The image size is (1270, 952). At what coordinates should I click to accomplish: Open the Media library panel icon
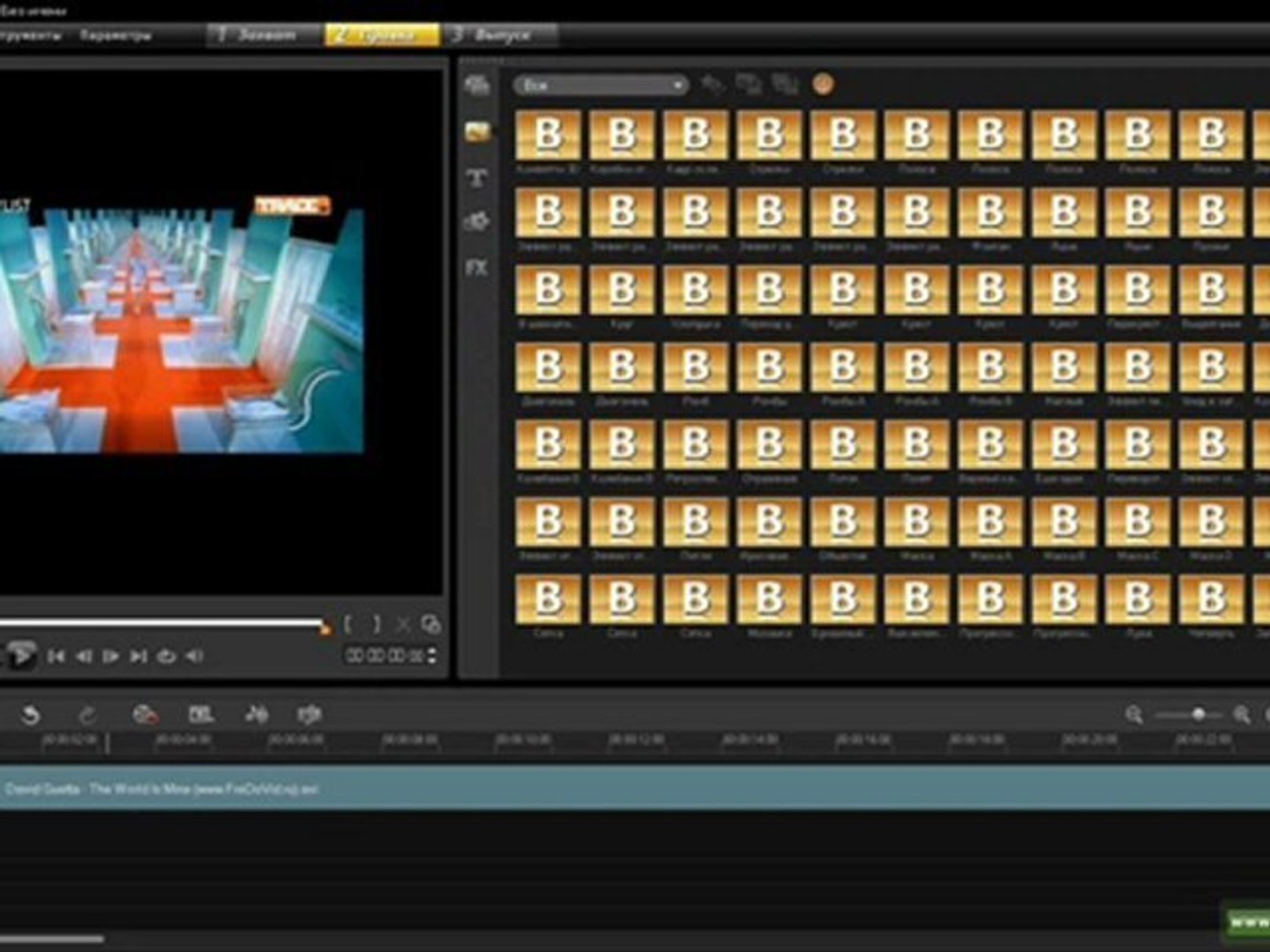477,86
